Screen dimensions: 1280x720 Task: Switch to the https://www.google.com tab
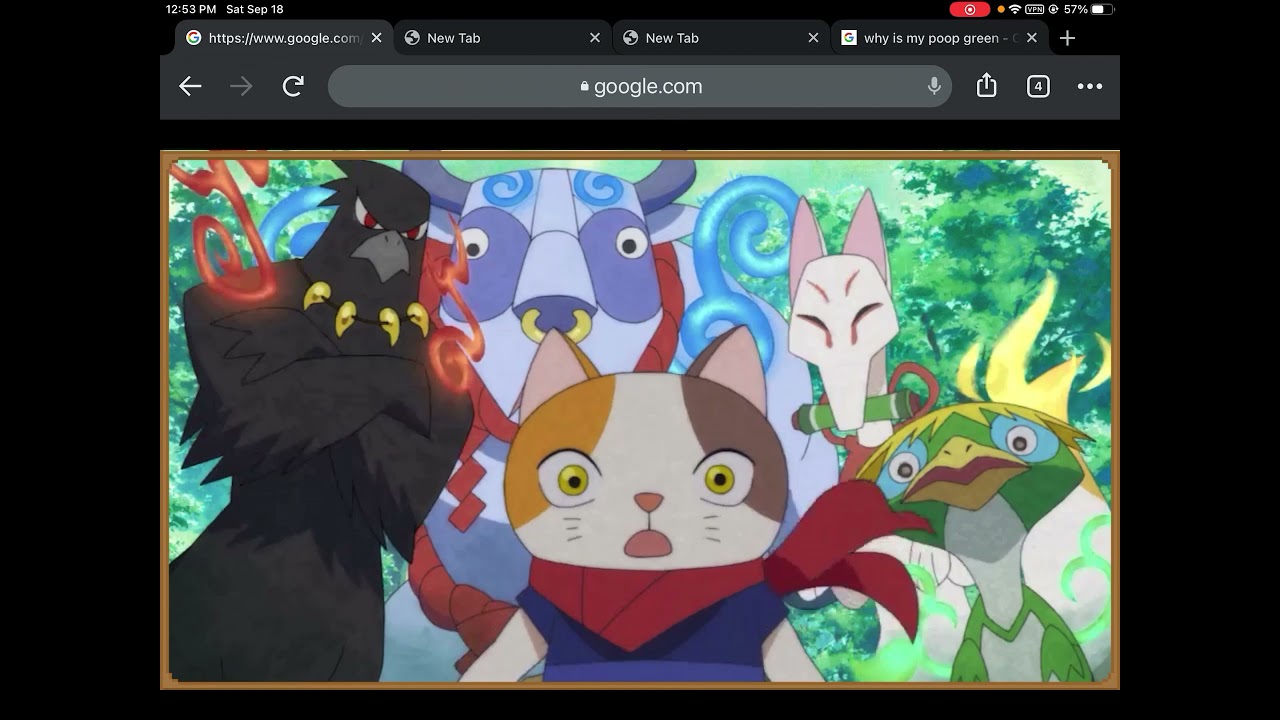(284, 38)
